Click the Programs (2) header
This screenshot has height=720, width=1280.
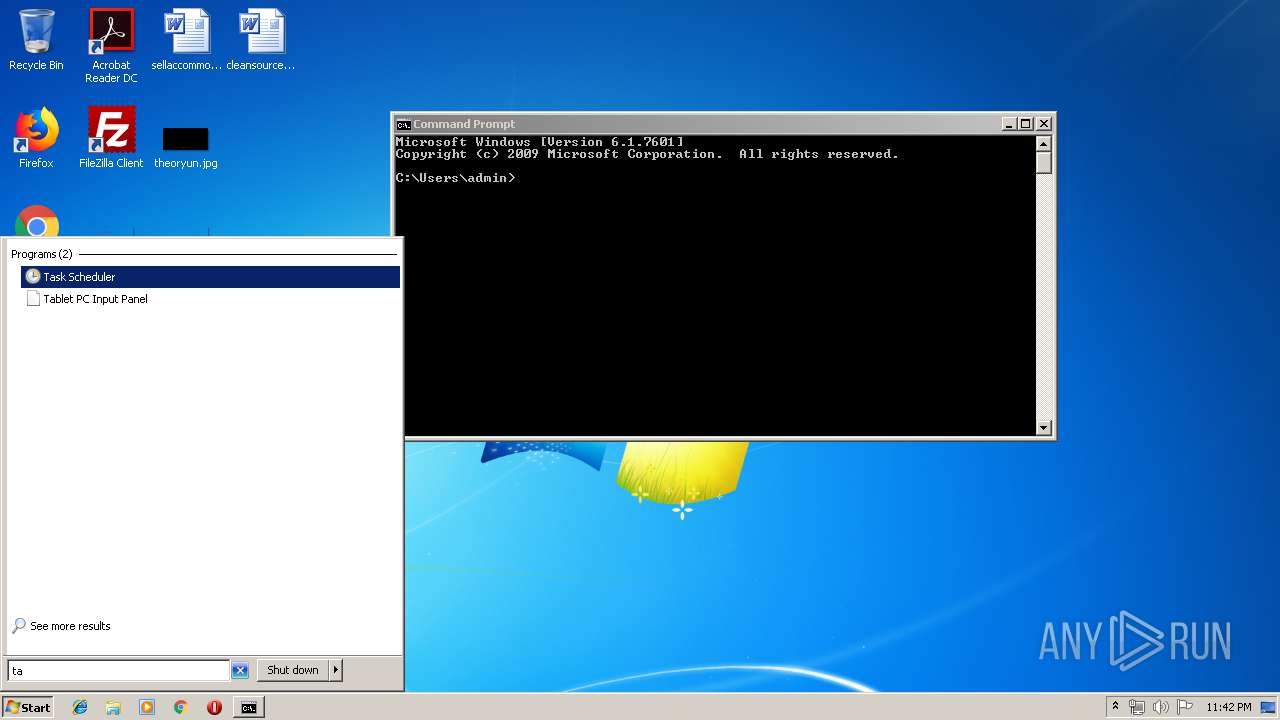[42, 254]
